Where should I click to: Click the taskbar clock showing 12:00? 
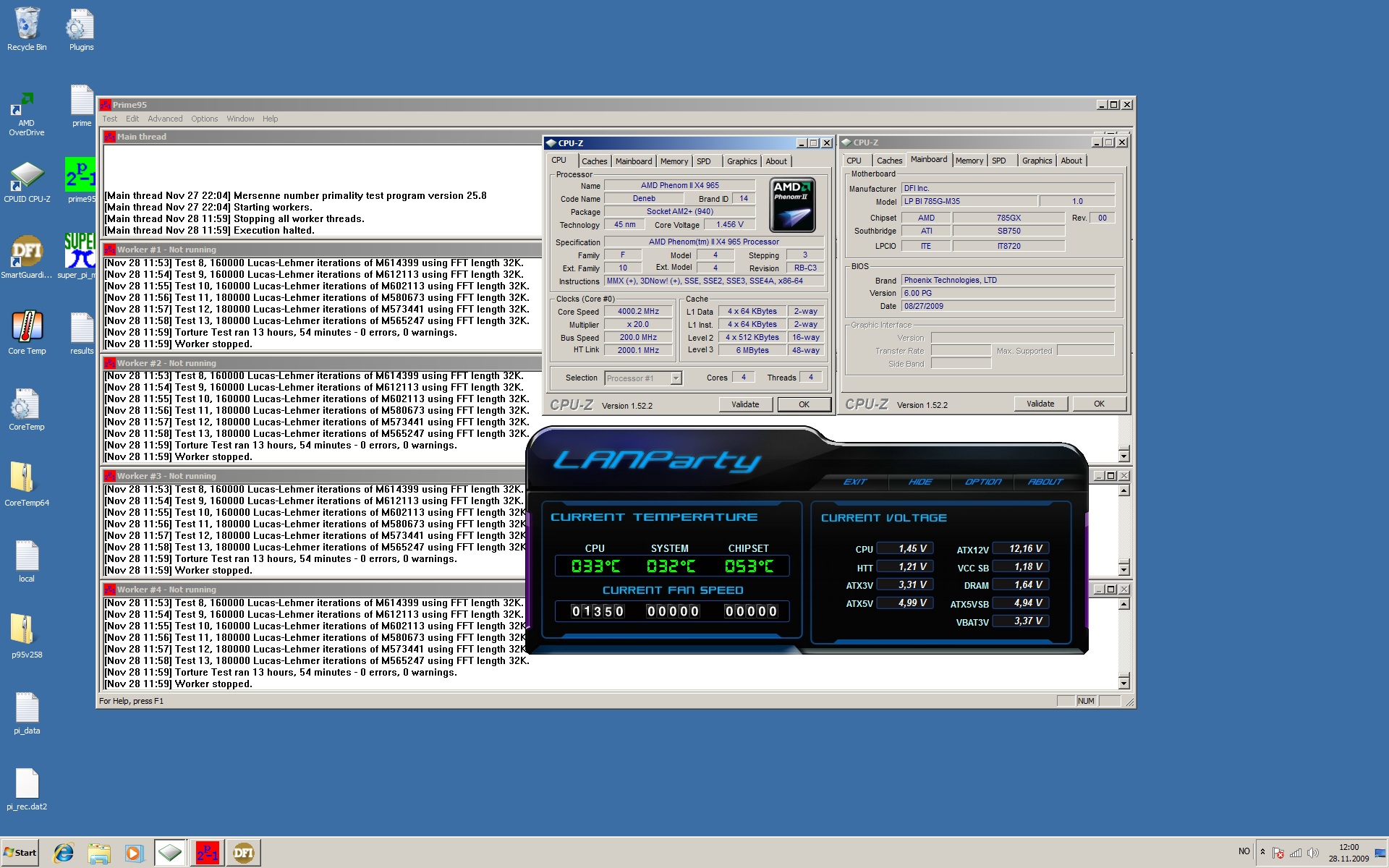click(1348, 853)
